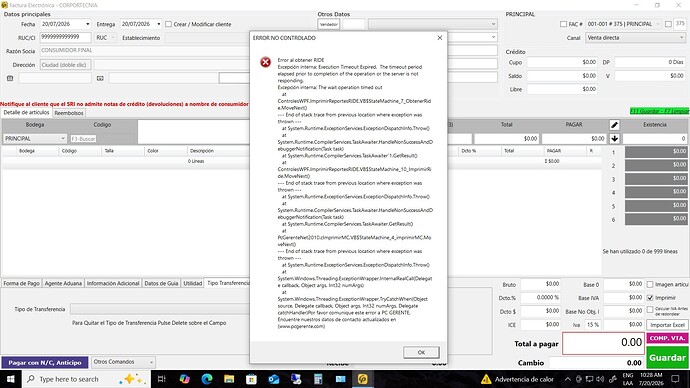Click the green Guardar button
The width and height of the screenshot is (690, 388).
tap(667, 358)
